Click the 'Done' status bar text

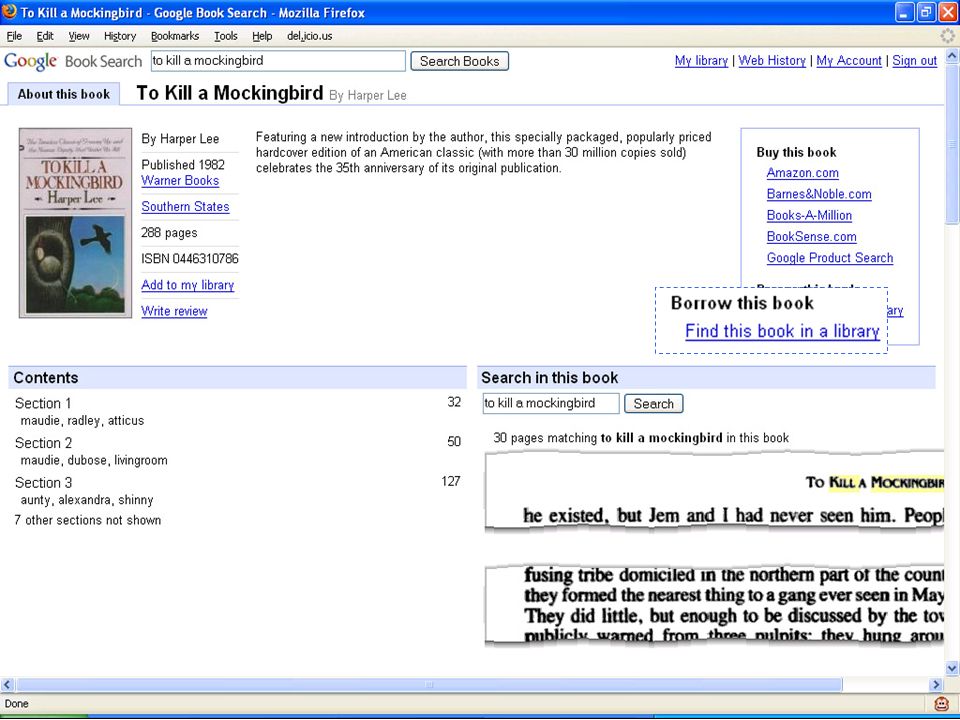click(x=17, y=703)
